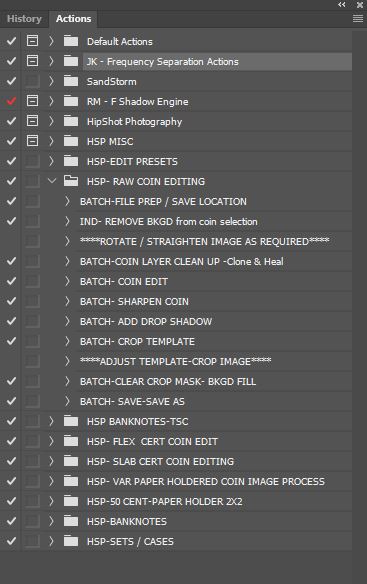Toggle dialog icon for HSP MISC
Viewport: 367px width, 584px height.
point(32,141)
